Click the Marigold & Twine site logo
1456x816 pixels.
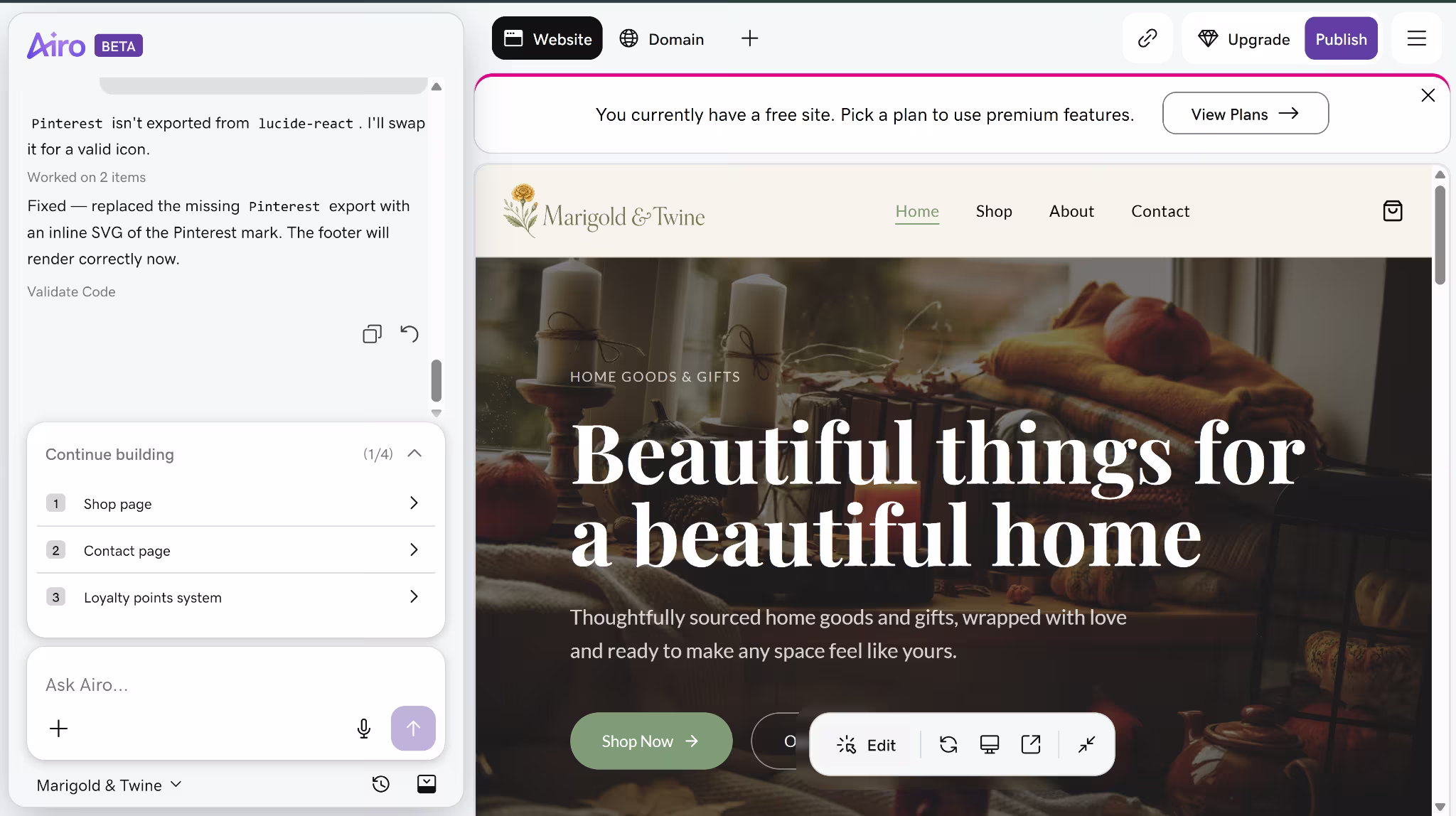click(x=604, y=211)
